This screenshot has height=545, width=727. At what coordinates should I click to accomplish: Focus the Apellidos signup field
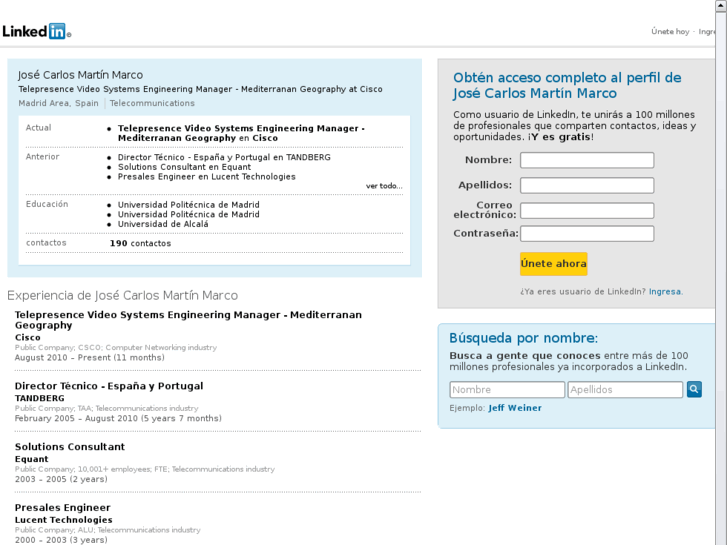(587, 185)
